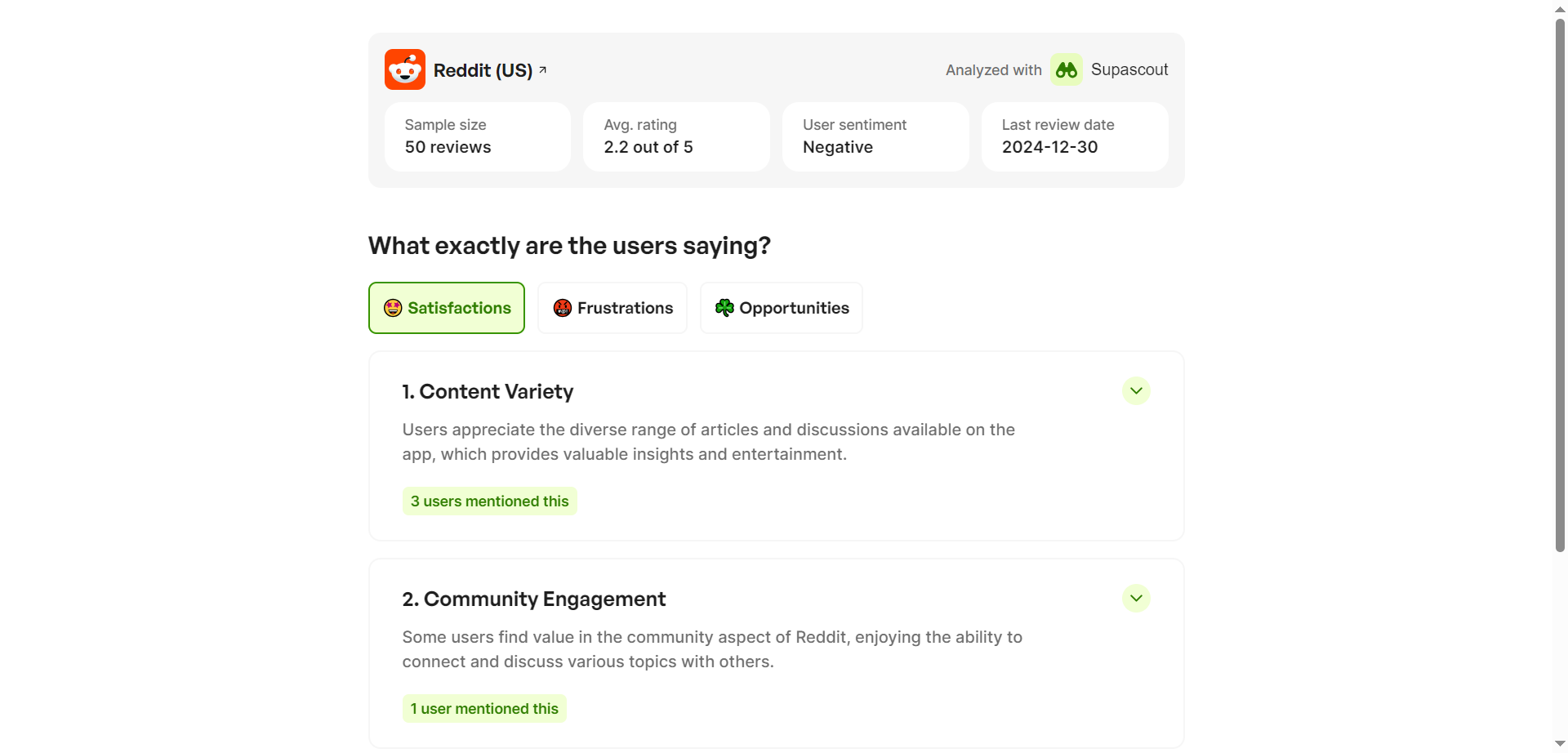Open the Reddit (US) title link
Viewport: 1568px width, 753px height.
(483, 70)
